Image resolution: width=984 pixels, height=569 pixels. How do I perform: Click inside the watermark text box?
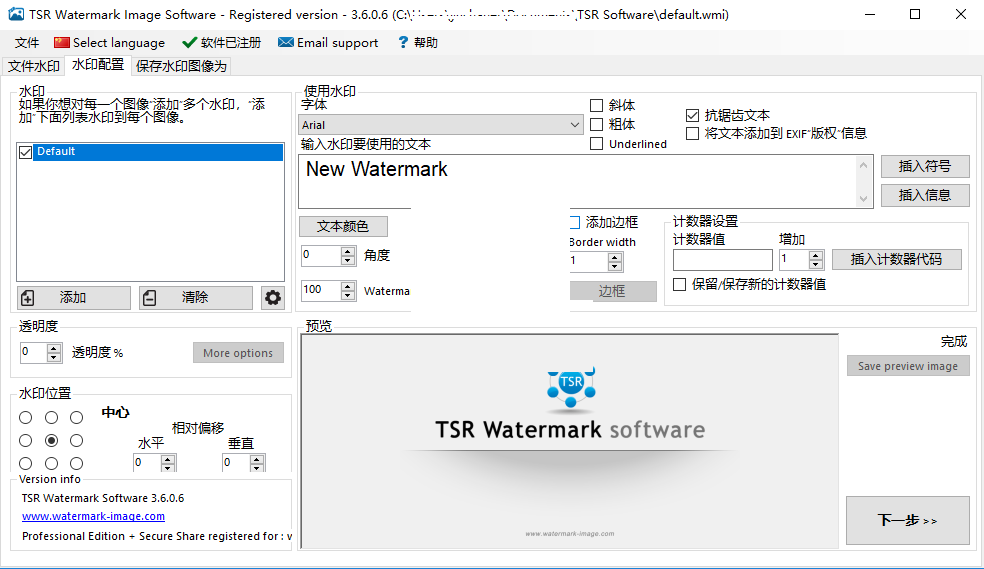[577, 181]
